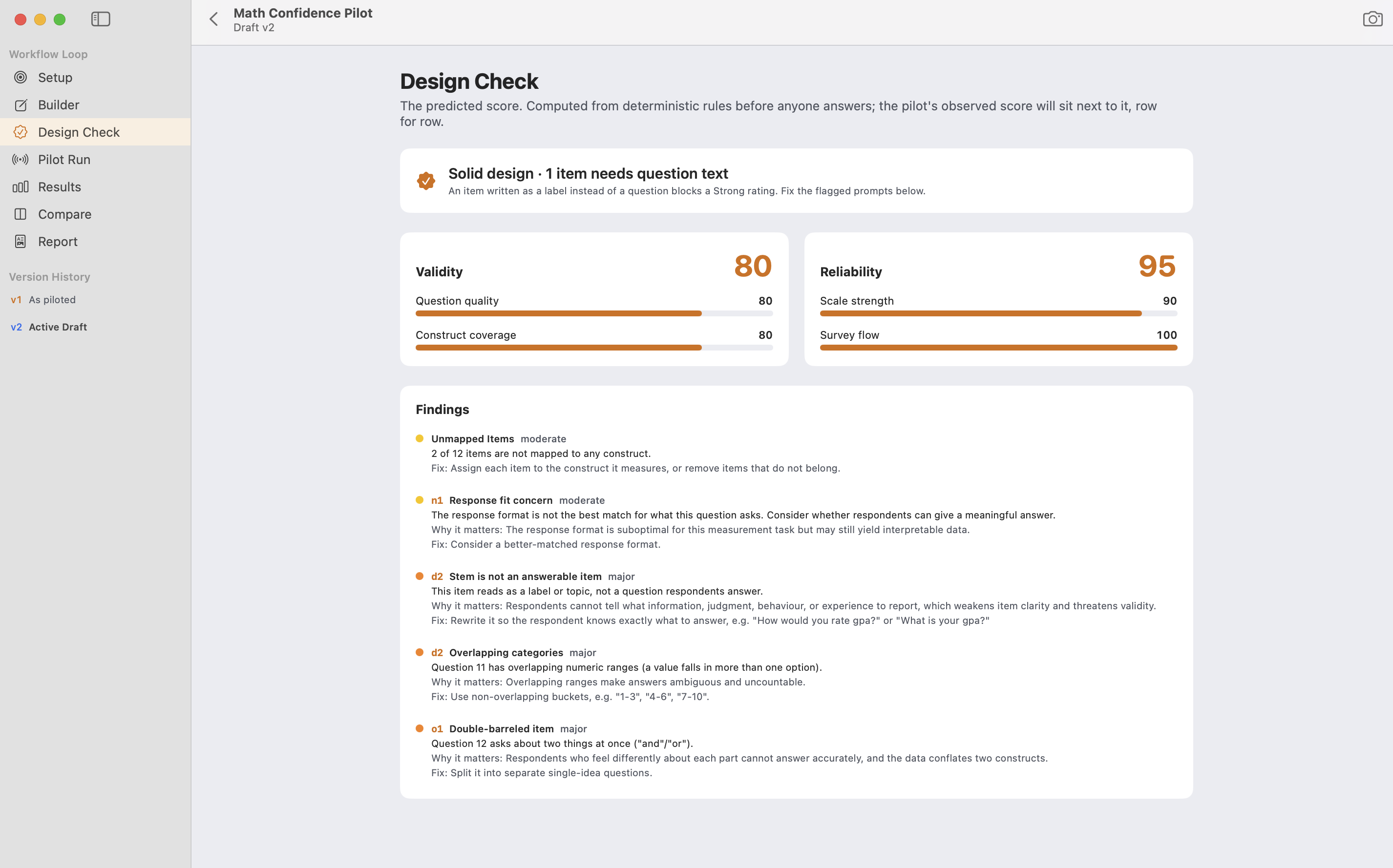Click the orange dot beside Double-barreled item
Viewport: 1393px width, 868px height.
click(x=420, y=728)
